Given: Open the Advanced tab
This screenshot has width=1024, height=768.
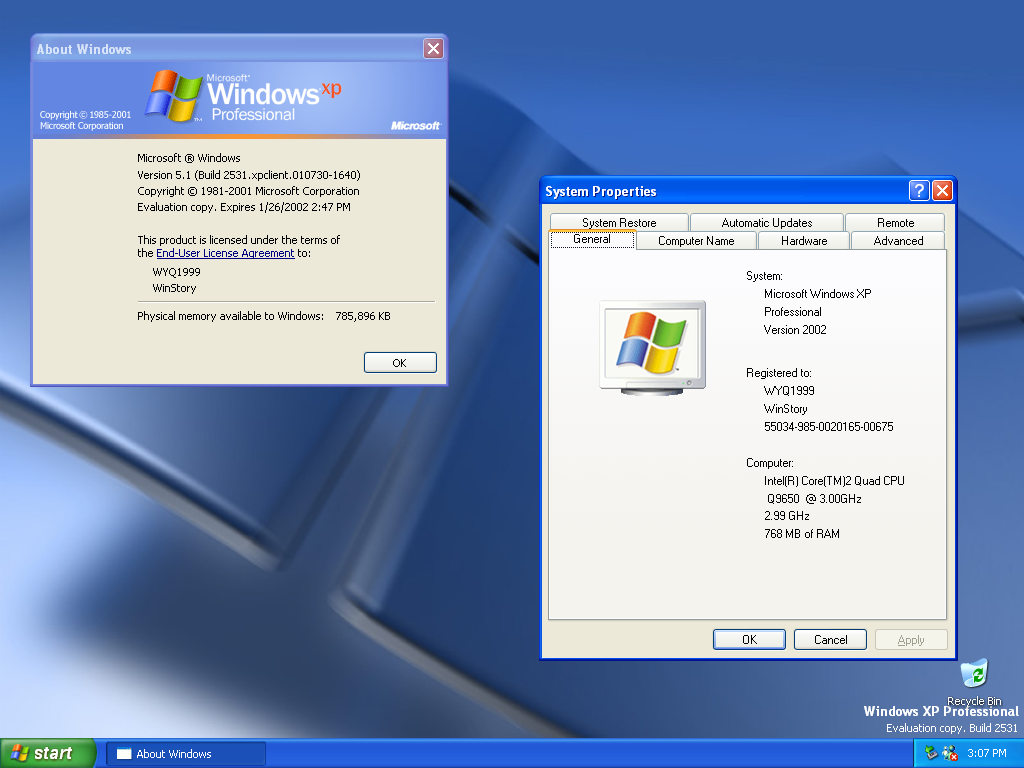Looking at the screenshot, I should point(898,241).
